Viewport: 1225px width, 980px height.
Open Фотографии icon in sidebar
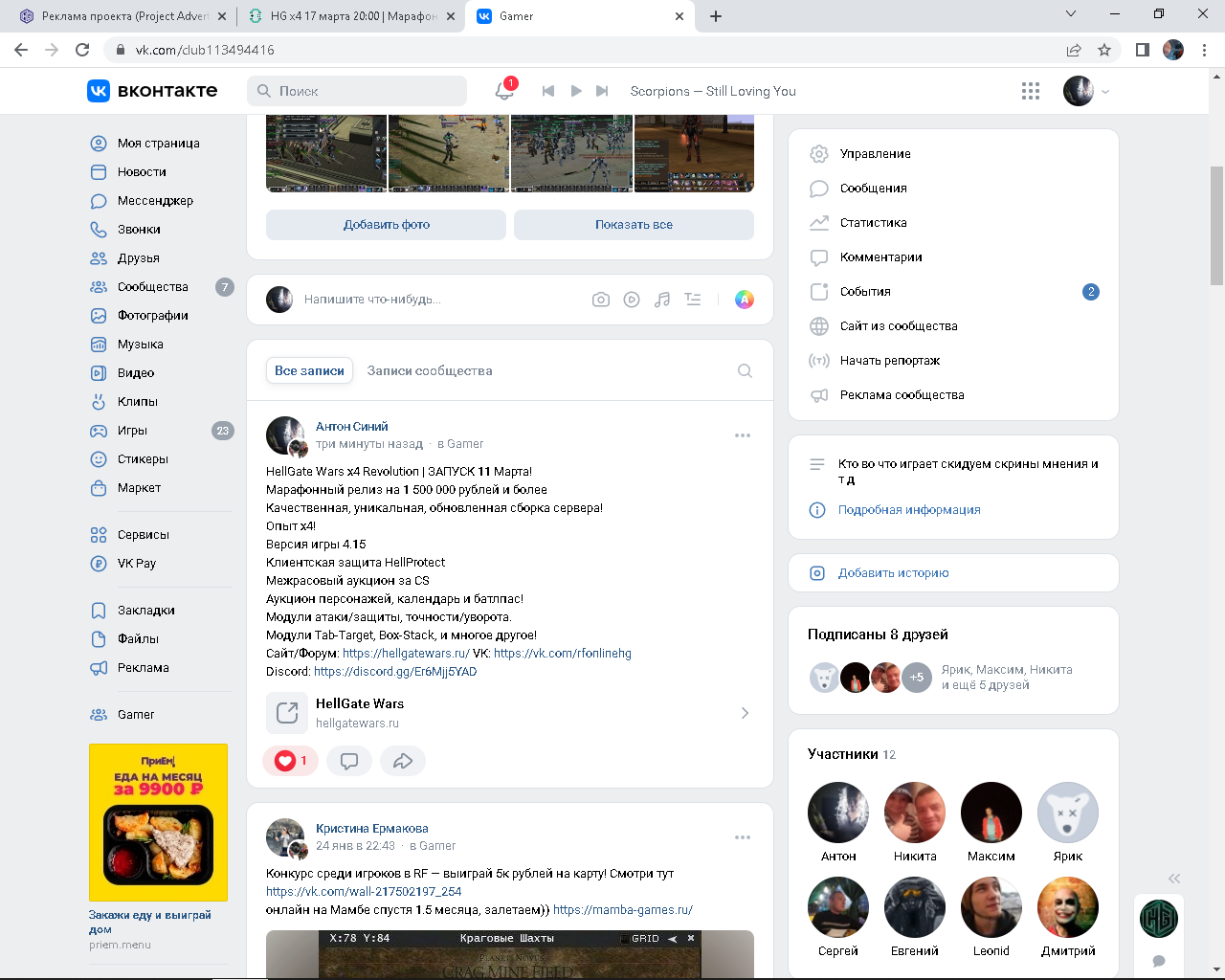(99, 316)
